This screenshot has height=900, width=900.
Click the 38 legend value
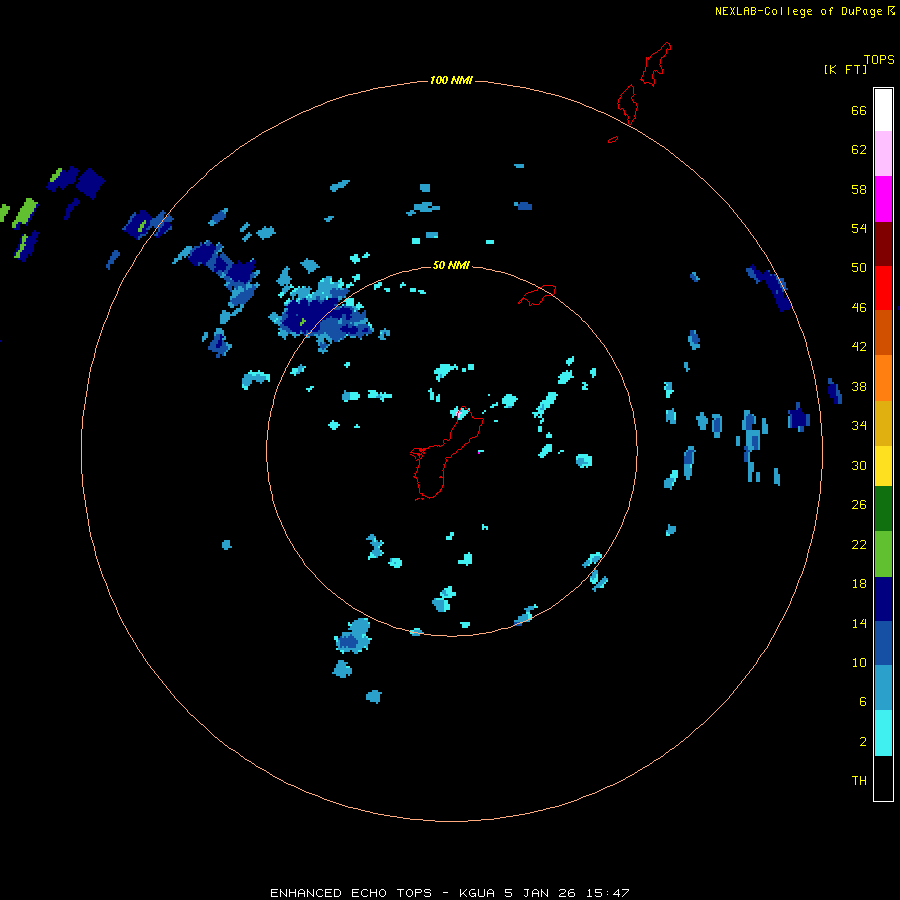tap(859, 386)
